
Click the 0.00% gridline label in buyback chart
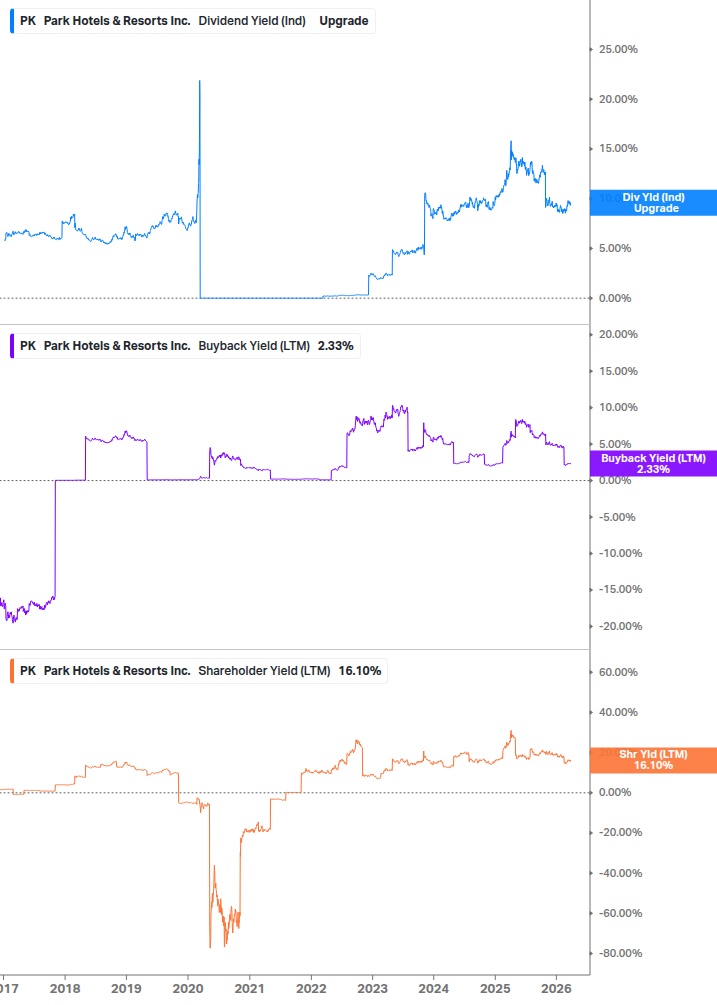point(616,479)
